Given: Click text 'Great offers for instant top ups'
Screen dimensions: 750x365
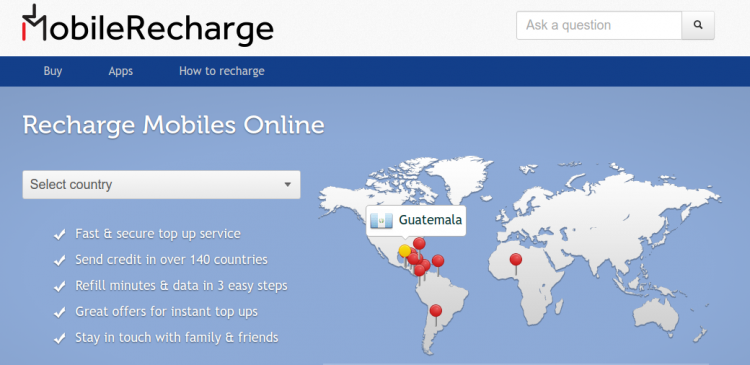Looking at the screenshot, I should [166, 312].
